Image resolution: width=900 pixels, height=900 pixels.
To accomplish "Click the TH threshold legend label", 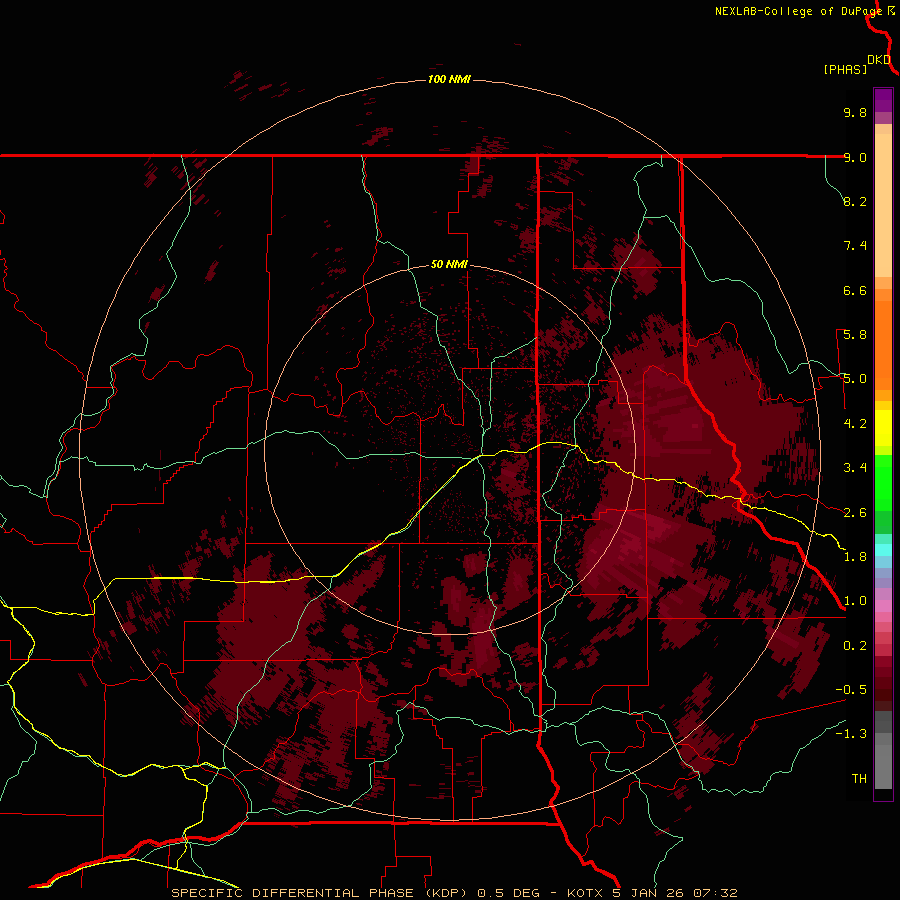I will click(859, 779).
